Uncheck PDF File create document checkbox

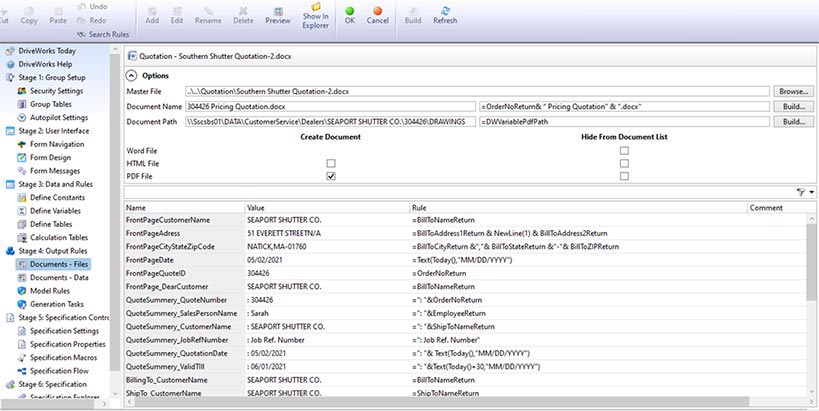pyautogui.click(x=331, y=176)
